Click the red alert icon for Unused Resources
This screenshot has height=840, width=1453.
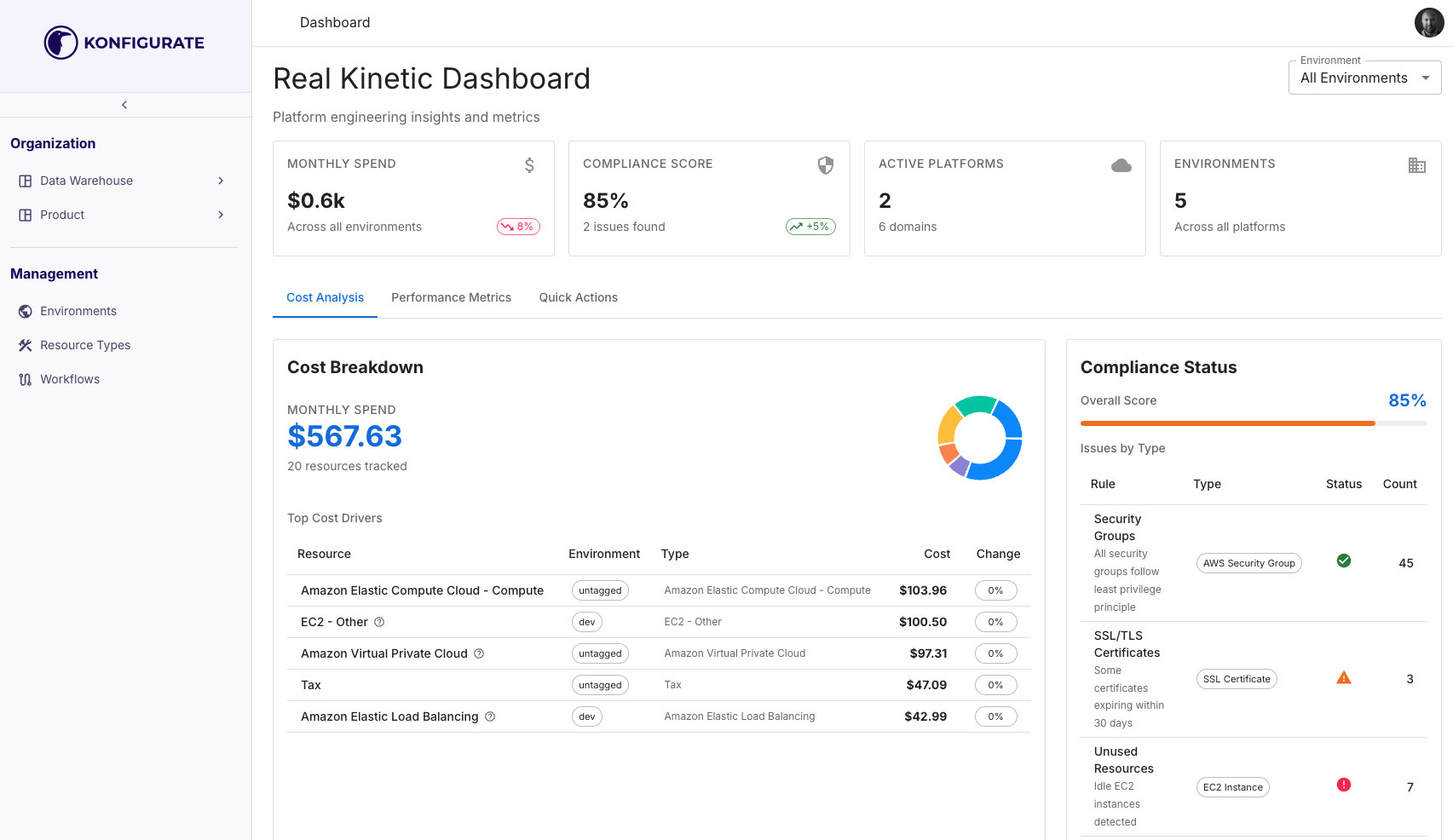1345,785
